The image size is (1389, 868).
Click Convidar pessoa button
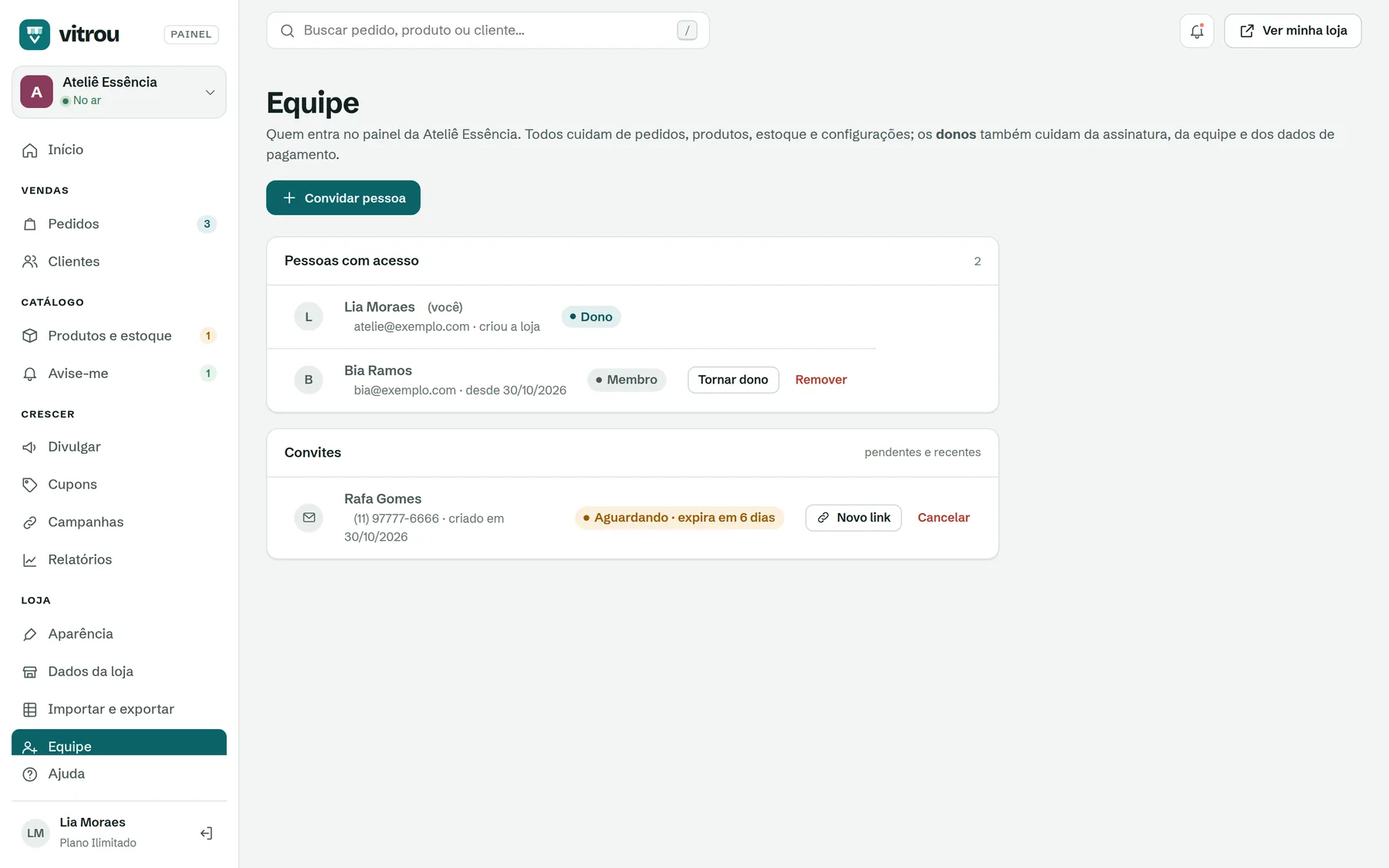[343, 198]
